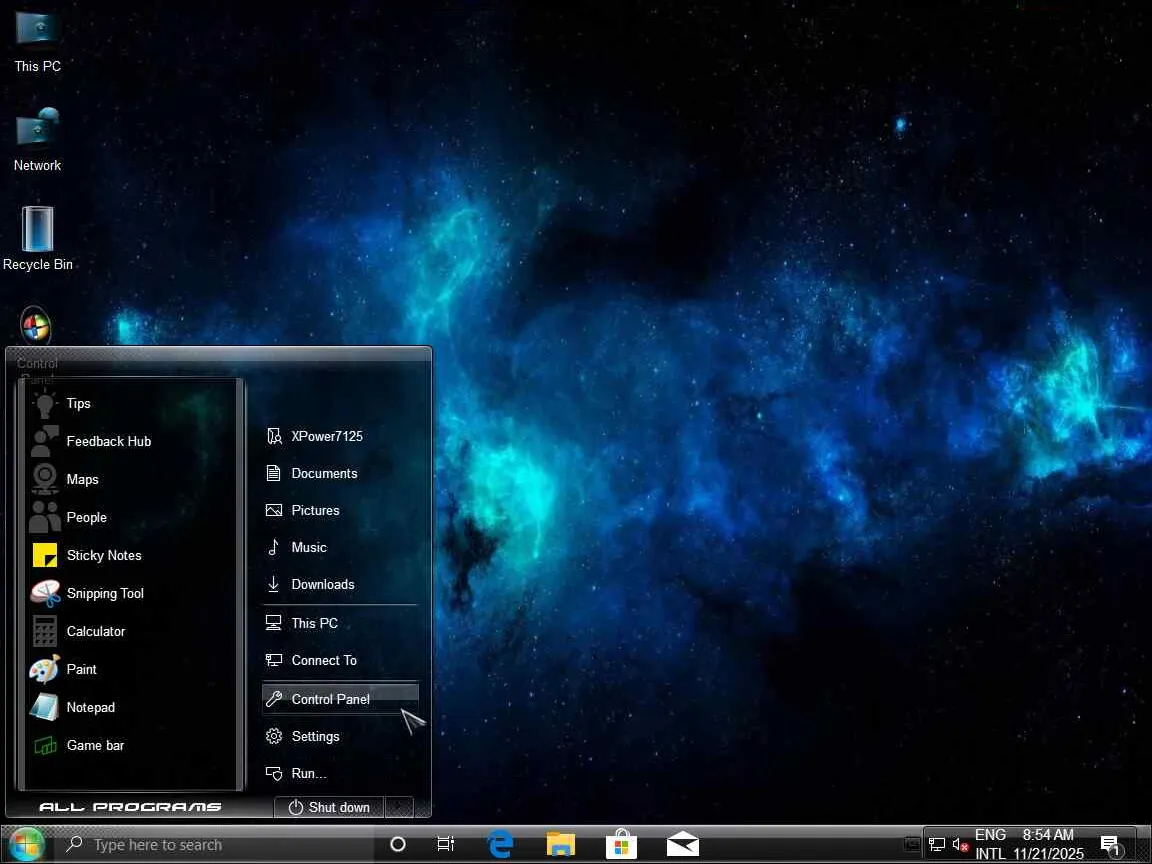Click the Documents page icon
This screenshot has height=864, width=1152.
tap(273, 473)
